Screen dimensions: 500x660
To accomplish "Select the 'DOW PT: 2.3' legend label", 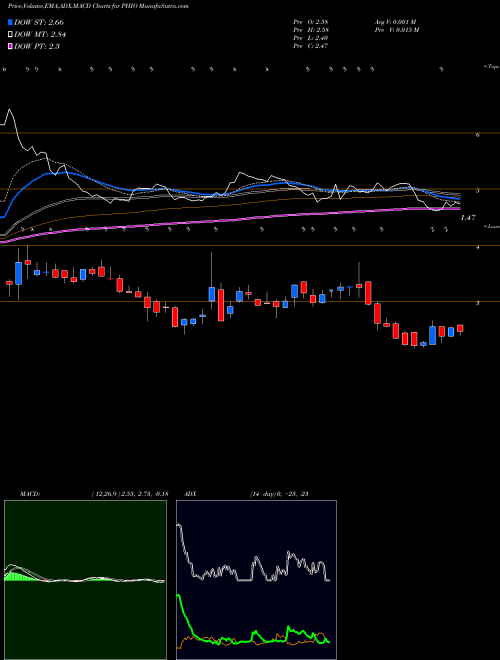I will (x=37, y=46).
